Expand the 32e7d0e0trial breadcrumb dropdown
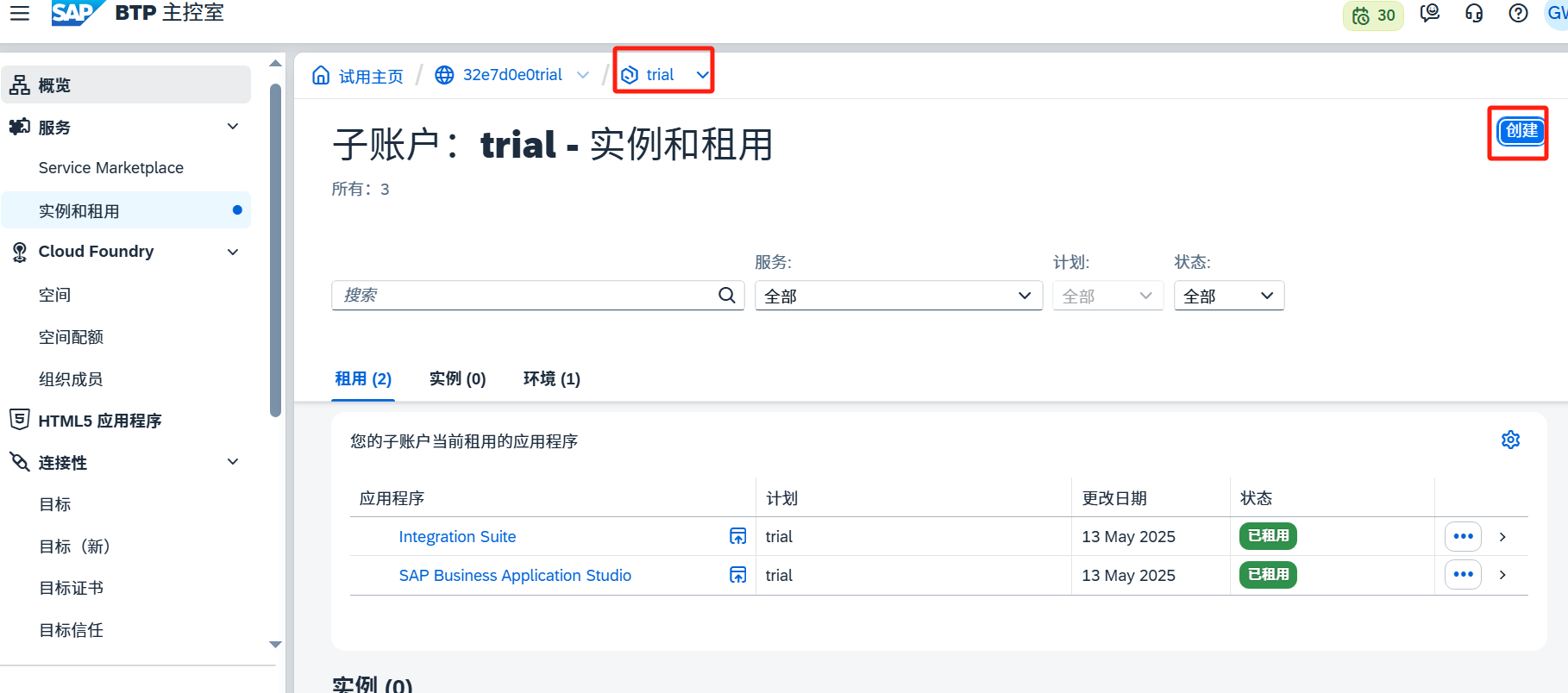 [x=583, y=75]
